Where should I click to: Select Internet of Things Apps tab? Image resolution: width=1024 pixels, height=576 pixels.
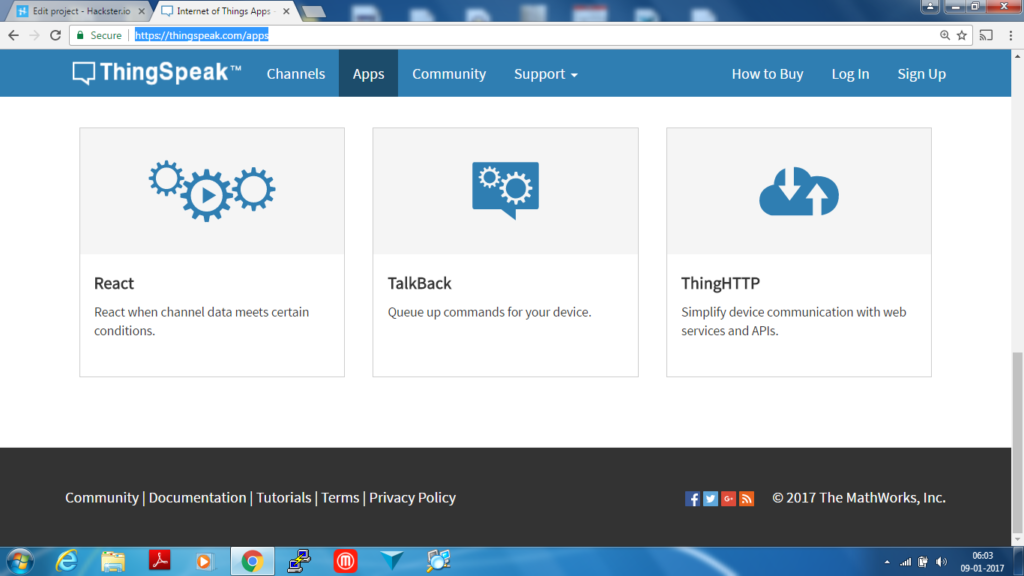[x=224, y=11]
